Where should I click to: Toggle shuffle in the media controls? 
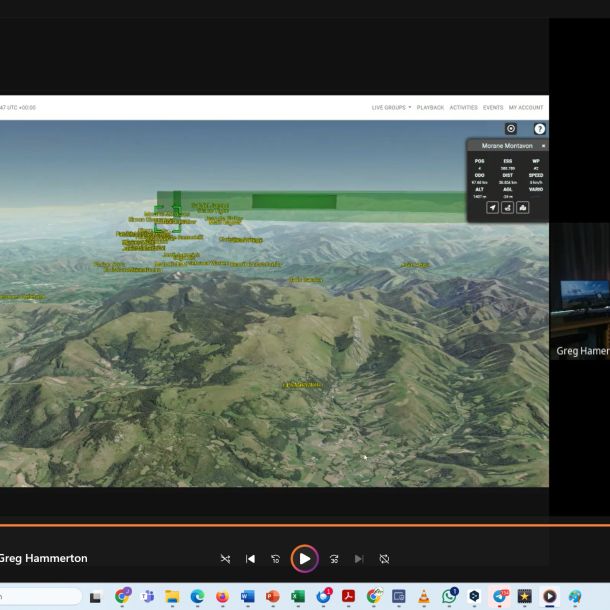pyautogui.click(x=225, y=559)
